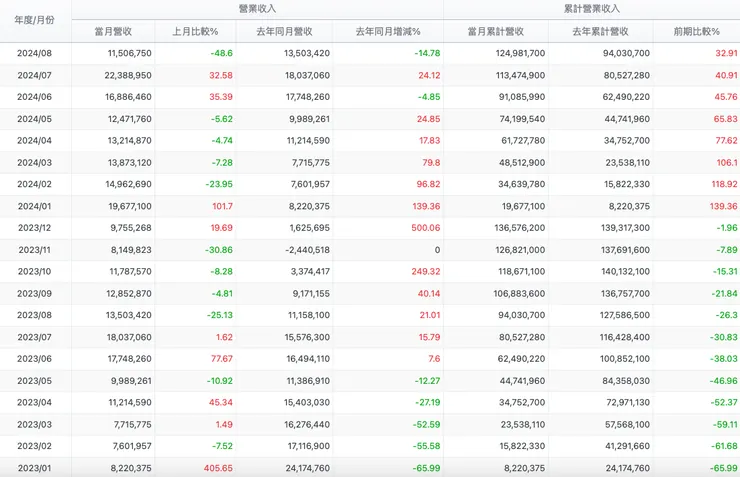740x477 pixels.
Task: Click last-year cumulative value 140,132,100
Action: point(625,272)
